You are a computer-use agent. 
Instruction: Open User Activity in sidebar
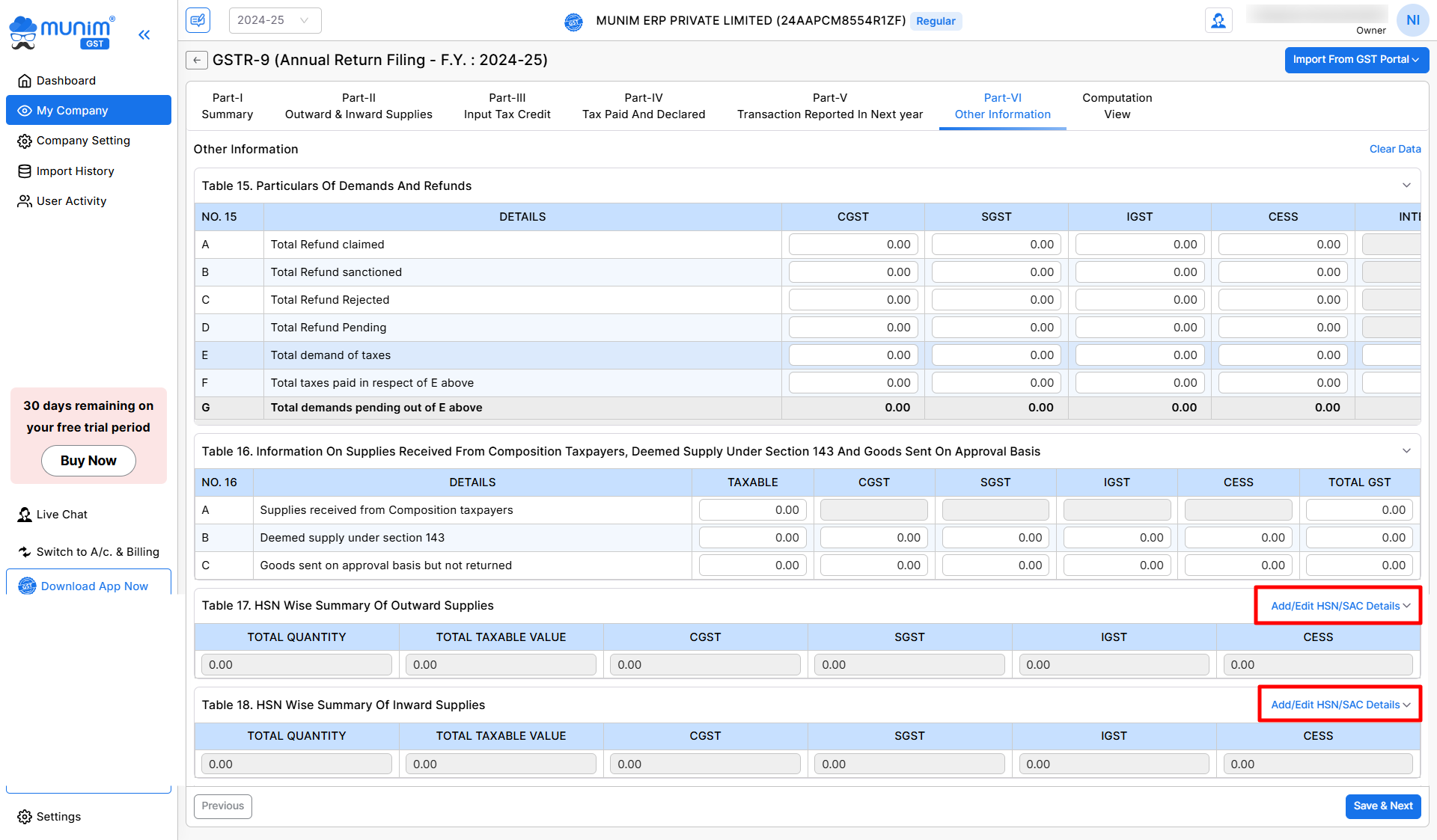[x=71, y=201]
